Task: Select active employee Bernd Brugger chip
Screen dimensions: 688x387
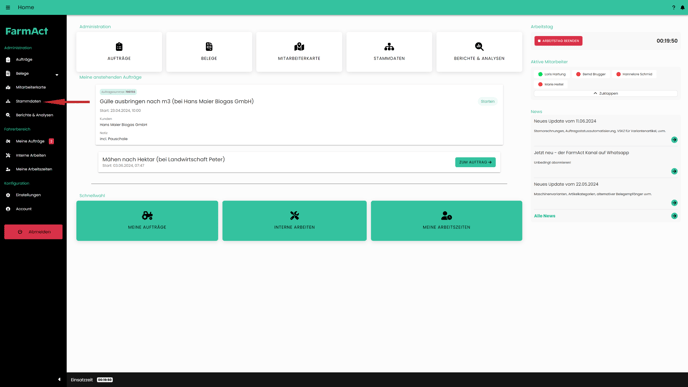Action: point(591,74)
